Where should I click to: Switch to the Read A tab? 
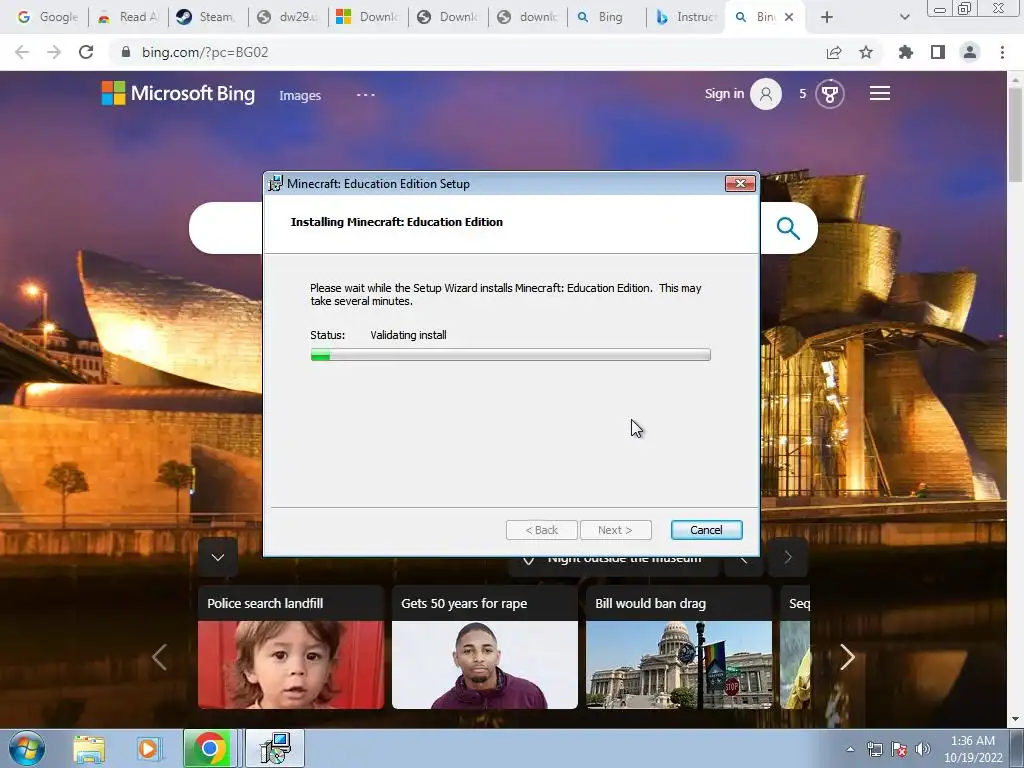[x=128, y=17]
